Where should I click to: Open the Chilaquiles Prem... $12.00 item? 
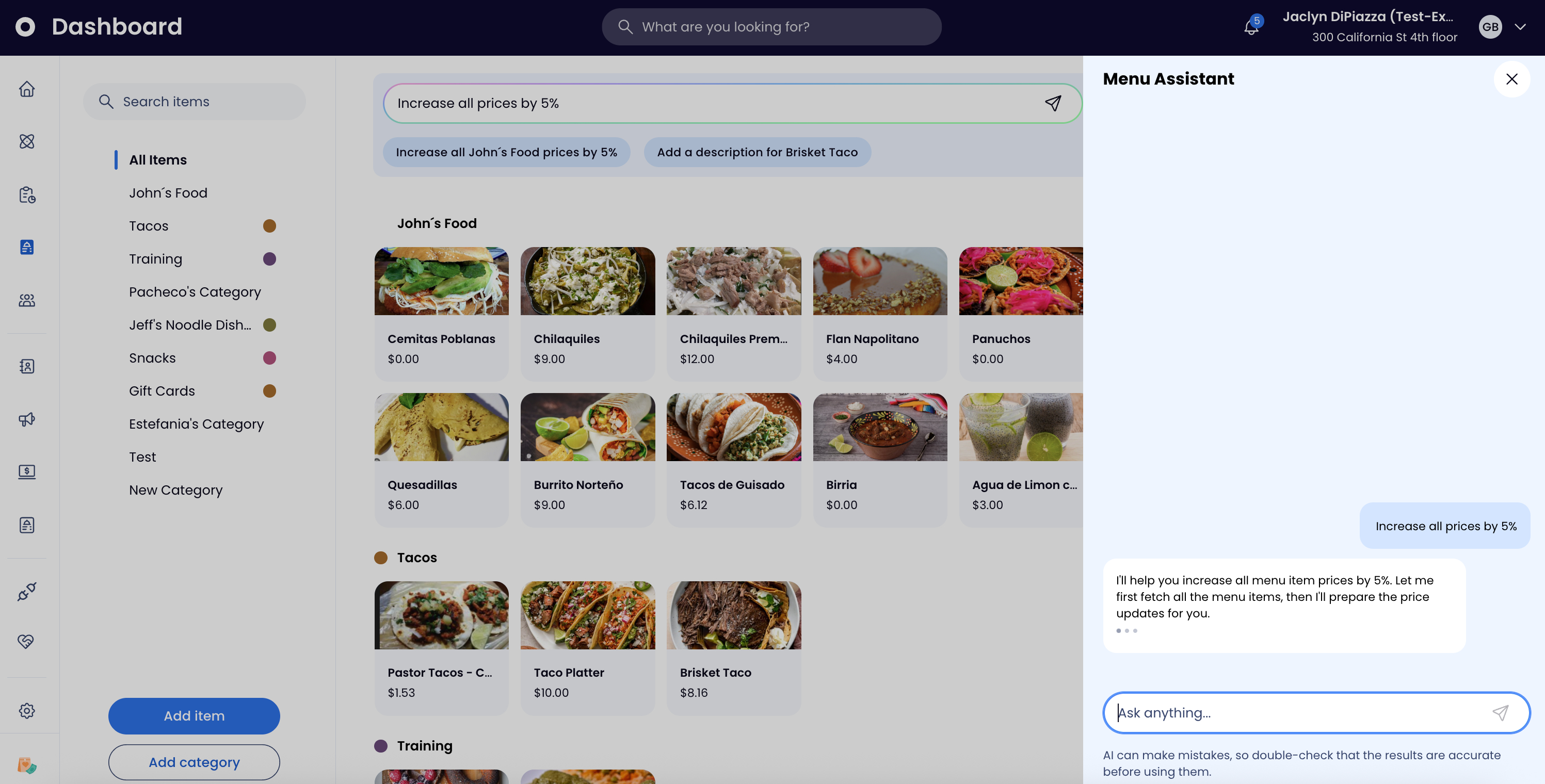click(x=733, y=314)
